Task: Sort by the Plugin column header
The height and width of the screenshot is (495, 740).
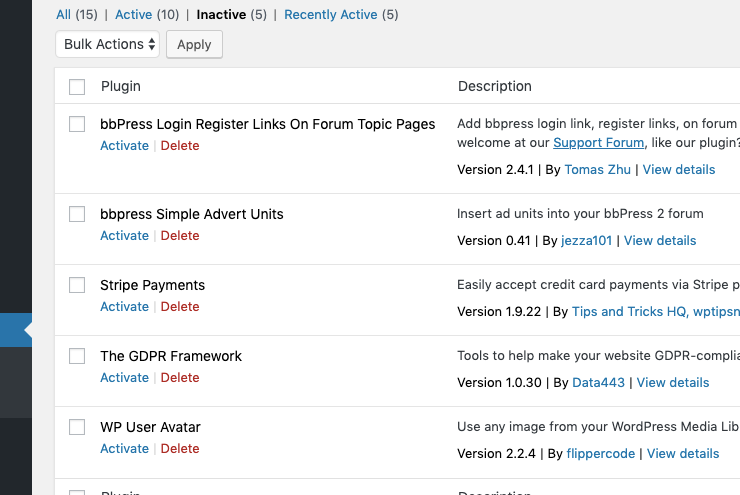Action: click(x=121, y=87)
